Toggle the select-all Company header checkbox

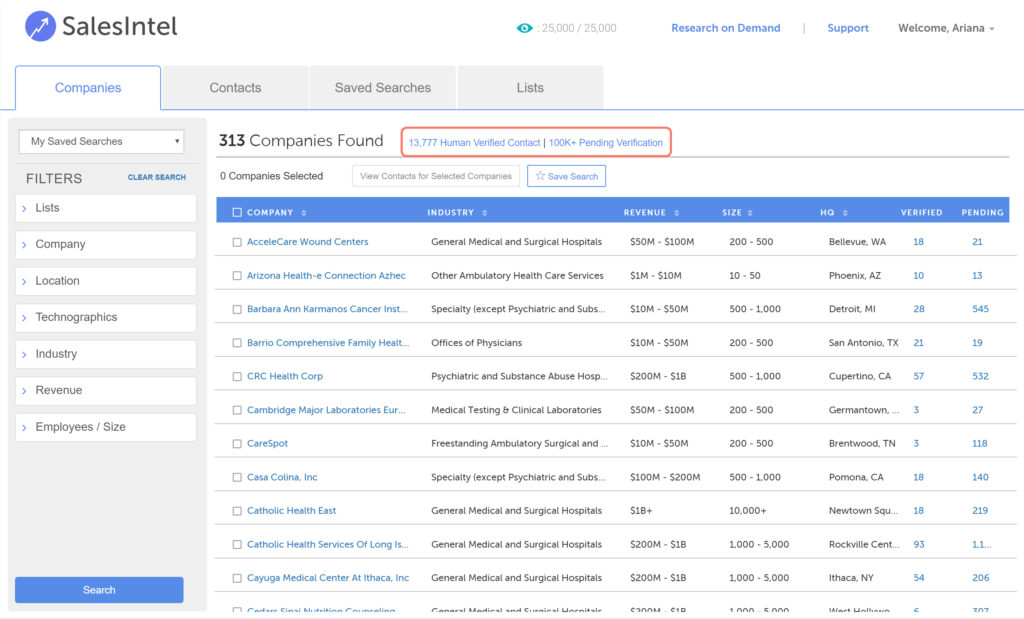[x=237, y=212]
